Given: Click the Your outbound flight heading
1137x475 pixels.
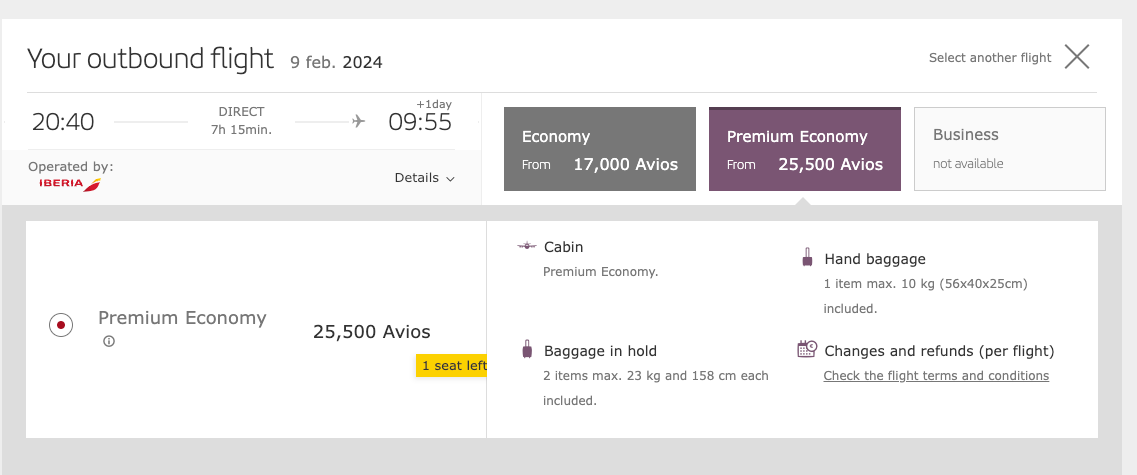Looking at the screenshot, I should 150,59.
